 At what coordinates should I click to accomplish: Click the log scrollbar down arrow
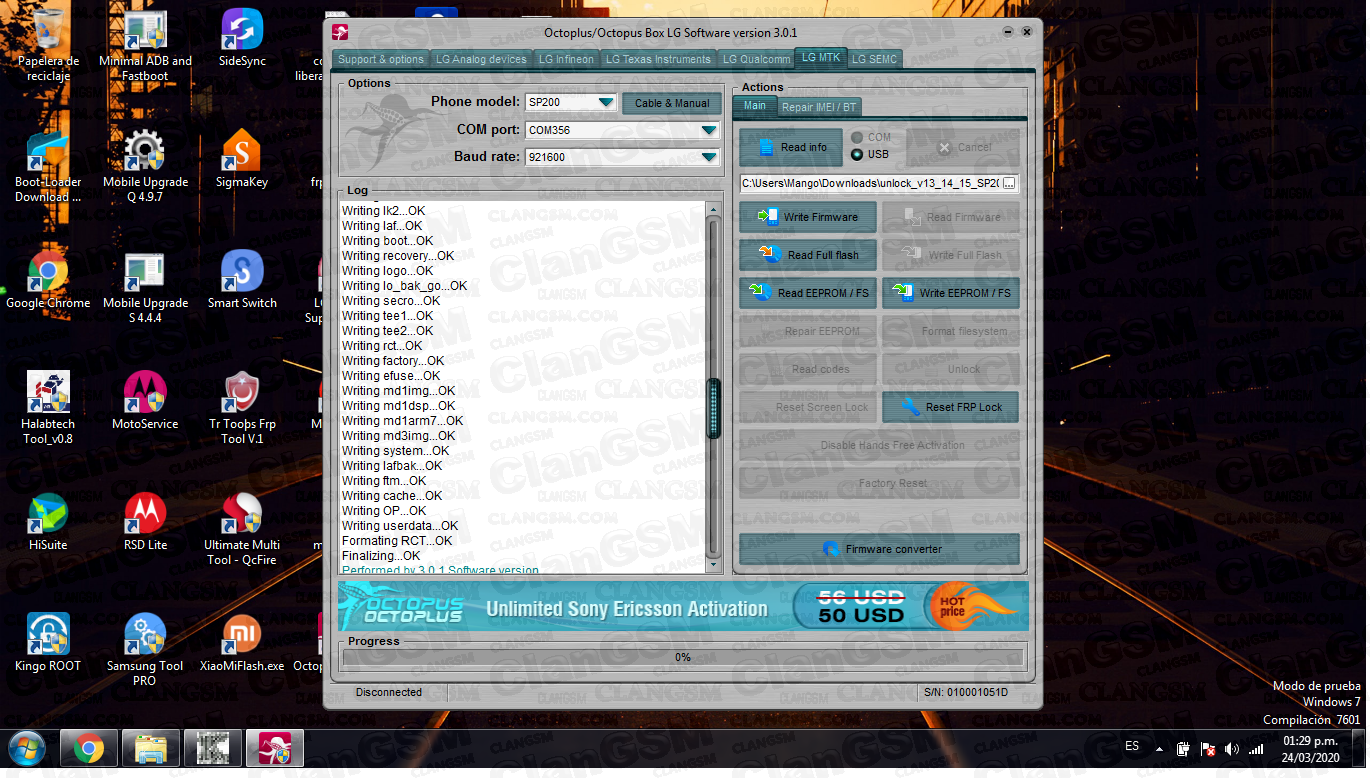(713, 565)
